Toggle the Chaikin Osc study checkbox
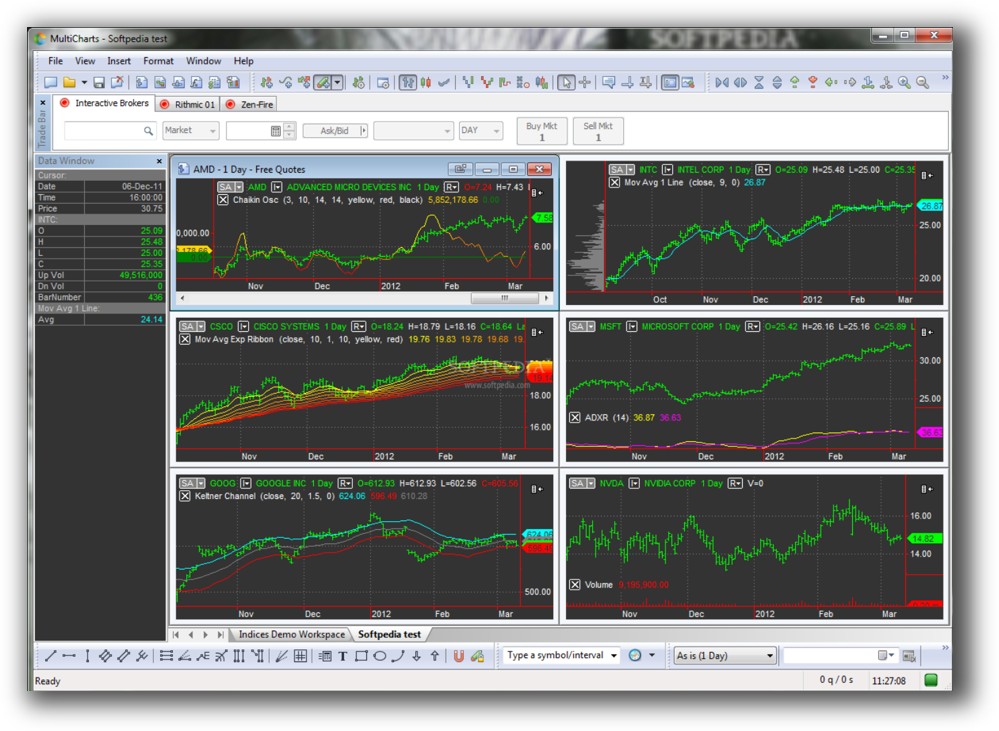The height and width of the screenshot is (731, 999). pyautogui.click(x=223, y=200)
